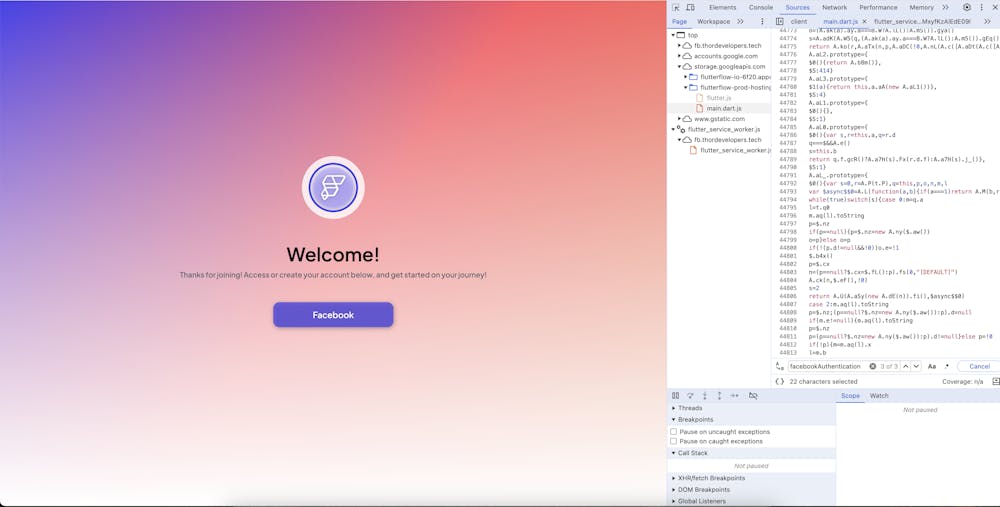
Task: Go to previous search match arrow
Action: (906, 367)
